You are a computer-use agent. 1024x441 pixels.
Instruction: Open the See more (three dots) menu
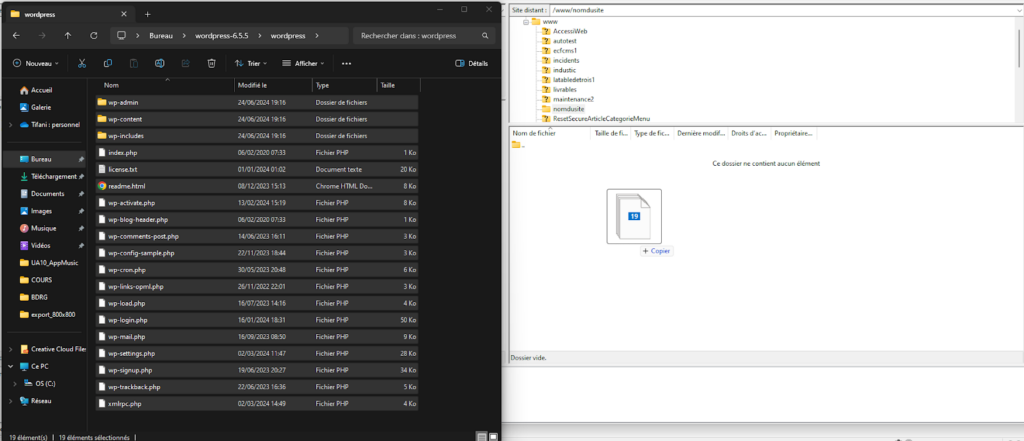pyautogui.click(x=346, y=63)
